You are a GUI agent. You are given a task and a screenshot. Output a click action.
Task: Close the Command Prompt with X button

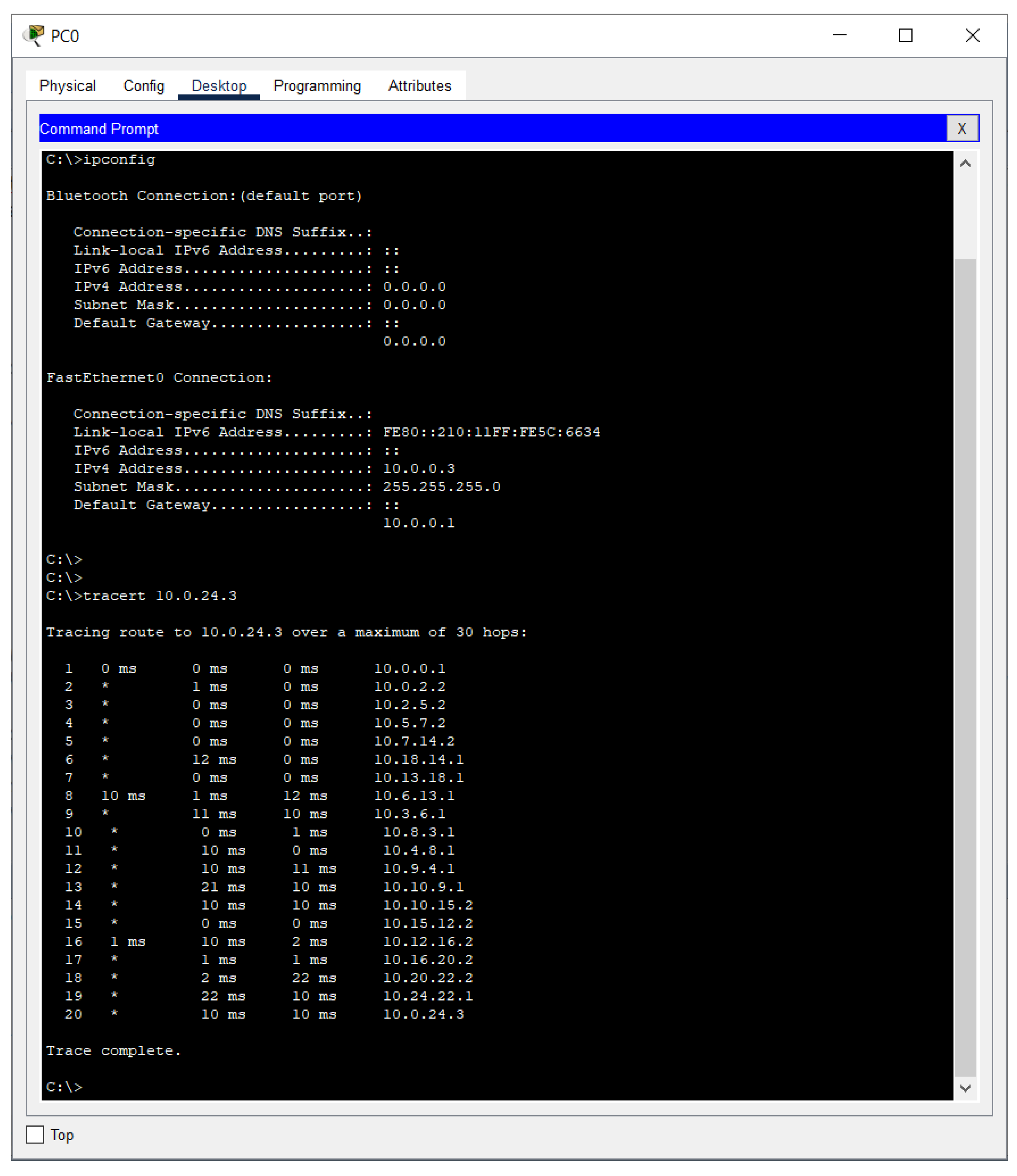point(961,128)
